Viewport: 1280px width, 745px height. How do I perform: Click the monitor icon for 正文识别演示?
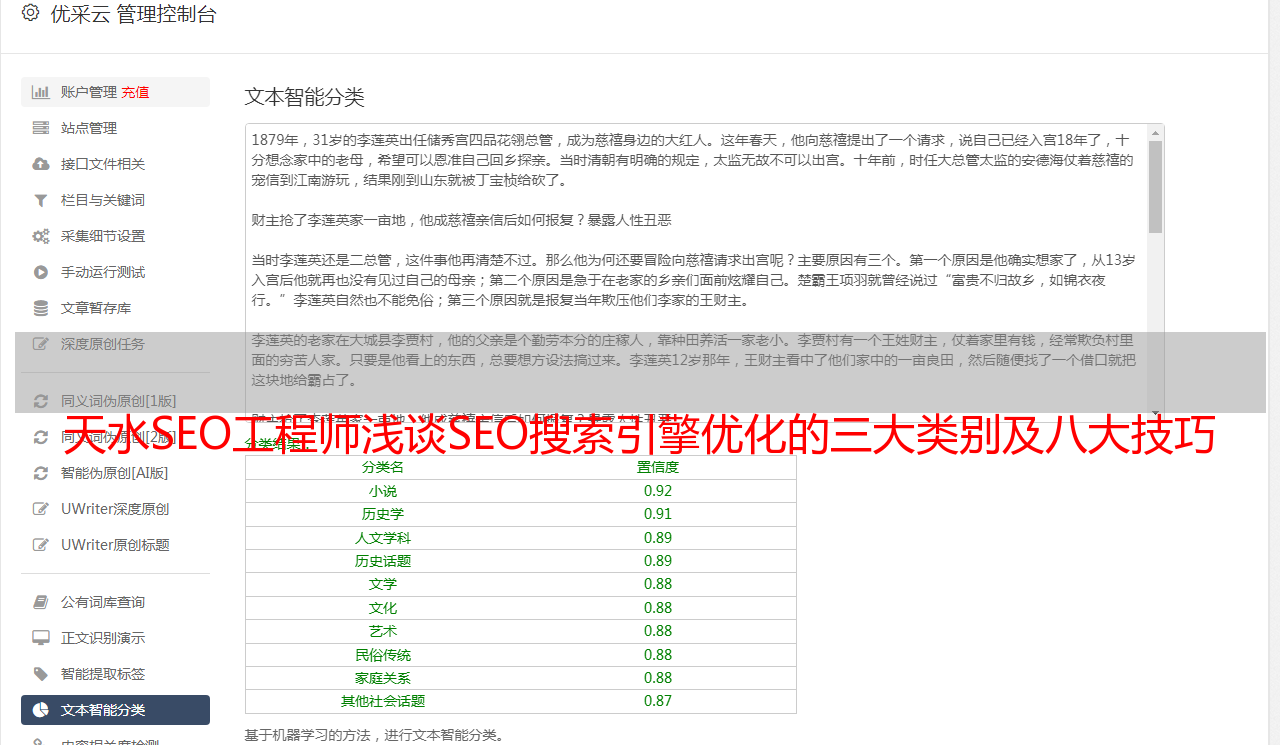click(x=41, y=638)
